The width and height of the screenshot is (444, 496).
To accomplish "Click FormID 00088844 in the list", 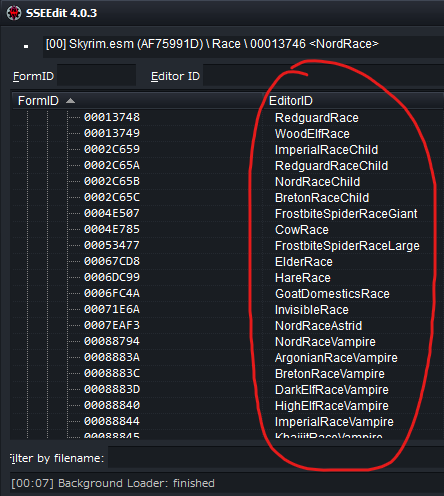I will (x=112, y=421).
